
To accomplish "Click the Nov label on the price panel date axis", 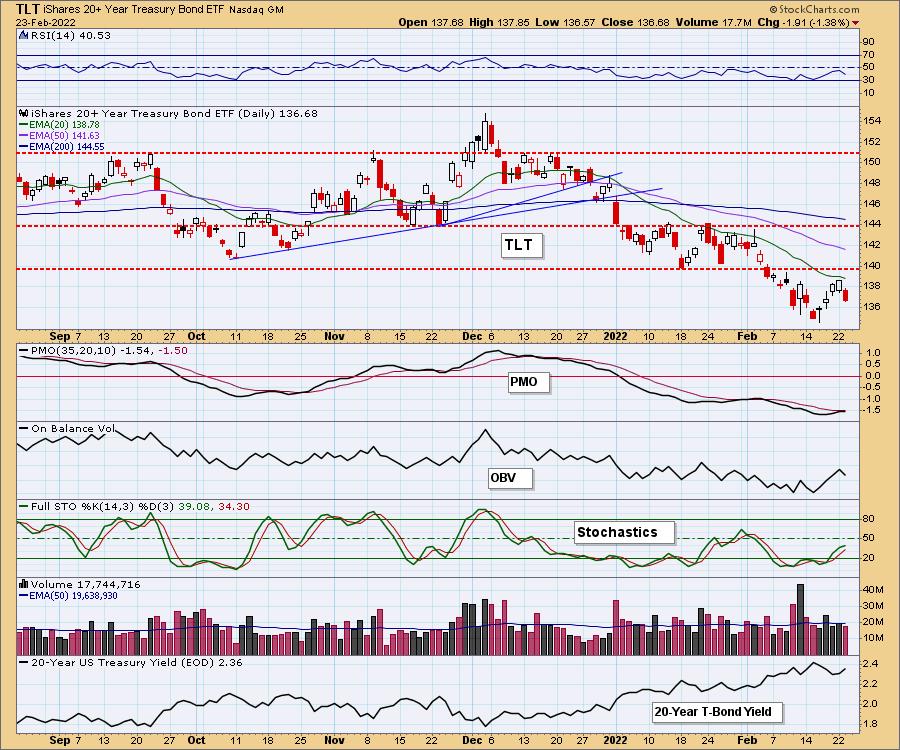I will [x=334, y=337].
